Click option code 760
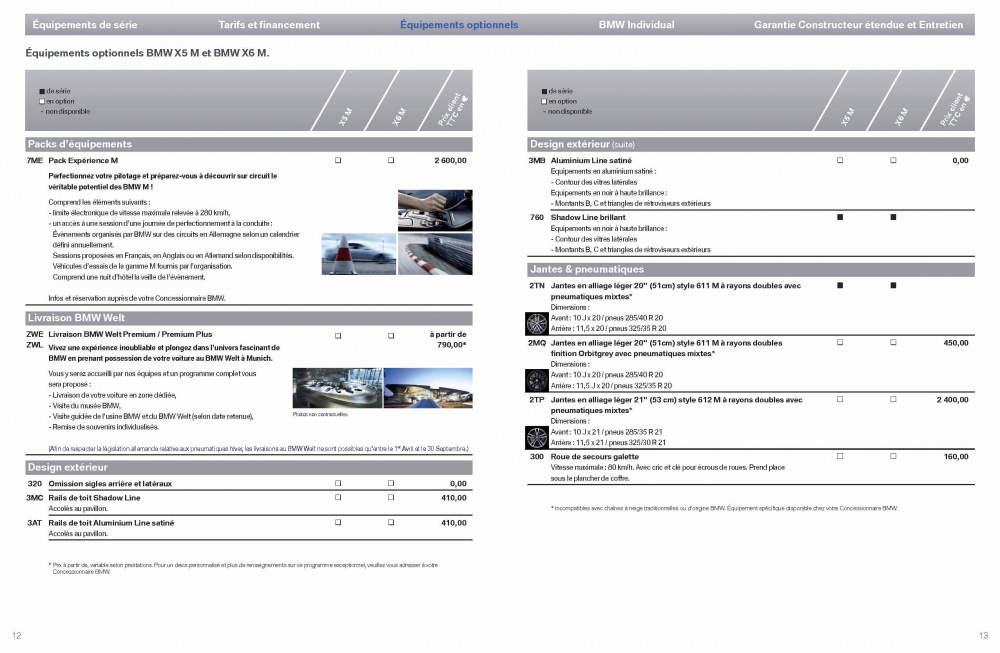 537,217
